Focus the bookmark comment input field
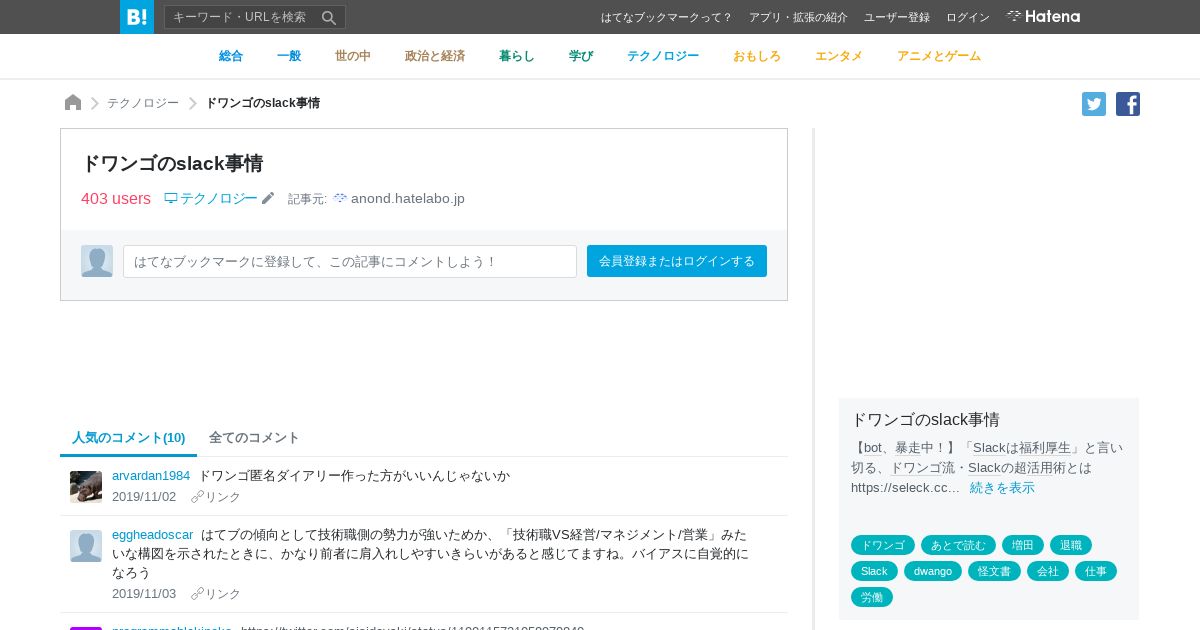The image size is (1200, 630). click(350, 261)
